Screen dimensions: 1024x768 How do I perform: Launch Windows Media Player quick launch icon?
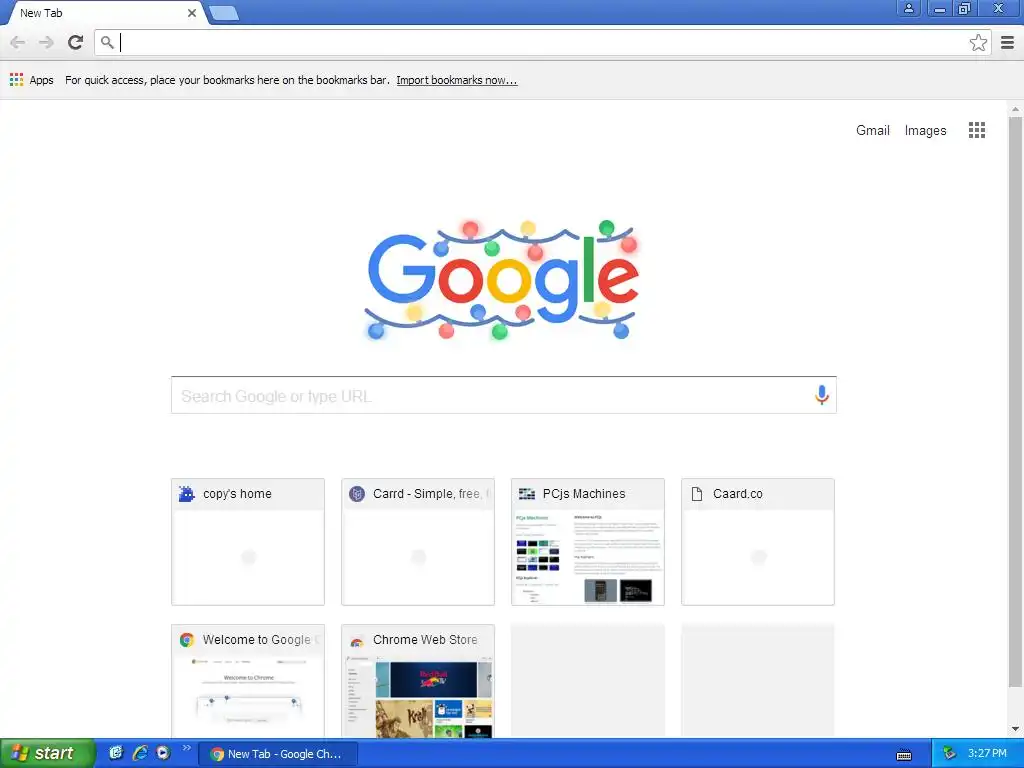[163, 753]
